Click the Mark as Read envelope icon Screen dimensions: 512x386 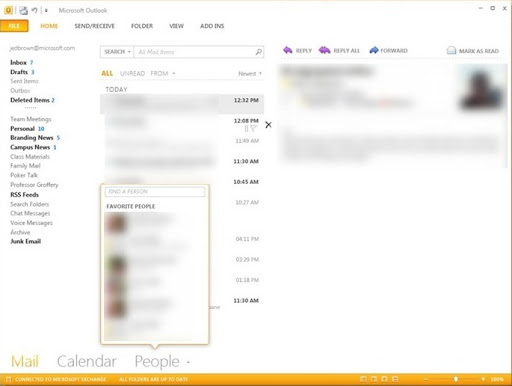[451, 51]
